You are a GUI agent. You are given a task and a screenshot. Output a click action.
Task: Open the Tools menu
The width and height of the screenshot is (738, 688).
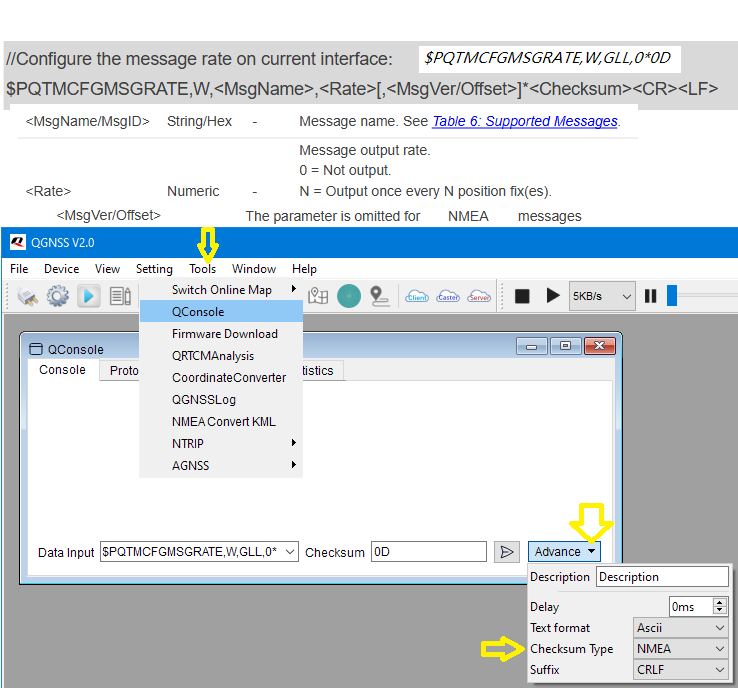click(202, 269)
